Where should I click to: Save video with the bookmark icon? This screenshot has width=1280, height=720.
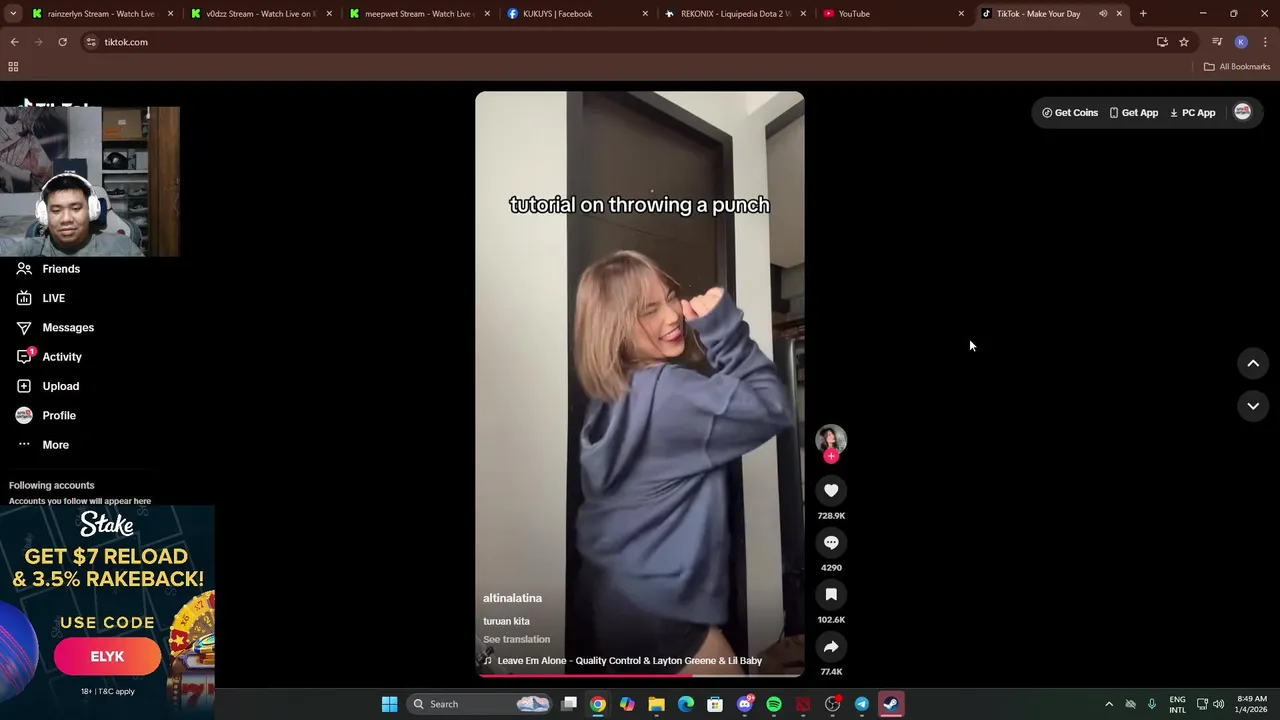tap(831, 594)
